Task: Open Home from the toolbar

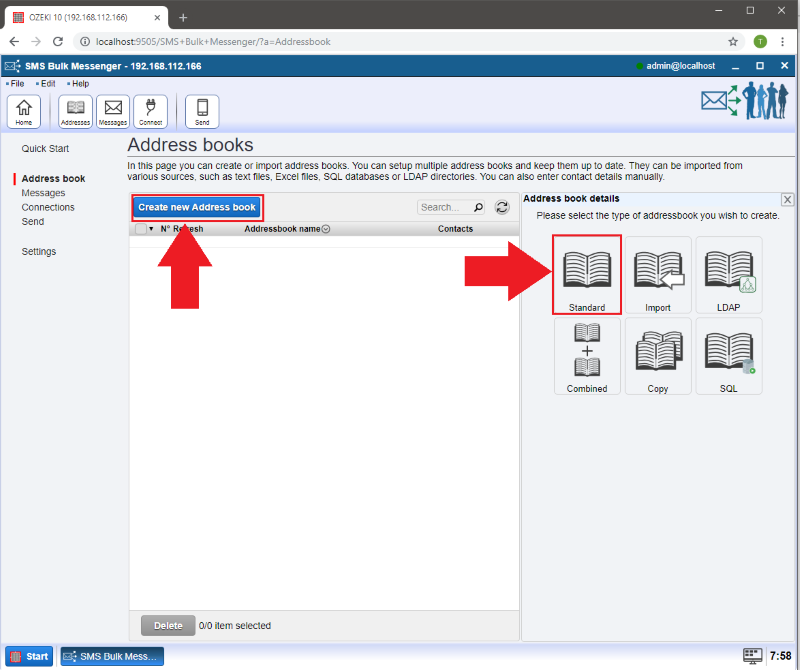Action: click(x=24, y=111)
